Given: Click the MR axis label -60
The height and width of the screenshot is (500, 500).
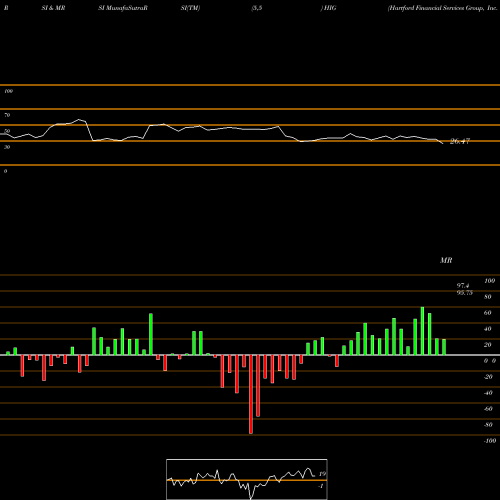Looking at the screenshot, I should [488, 409].
